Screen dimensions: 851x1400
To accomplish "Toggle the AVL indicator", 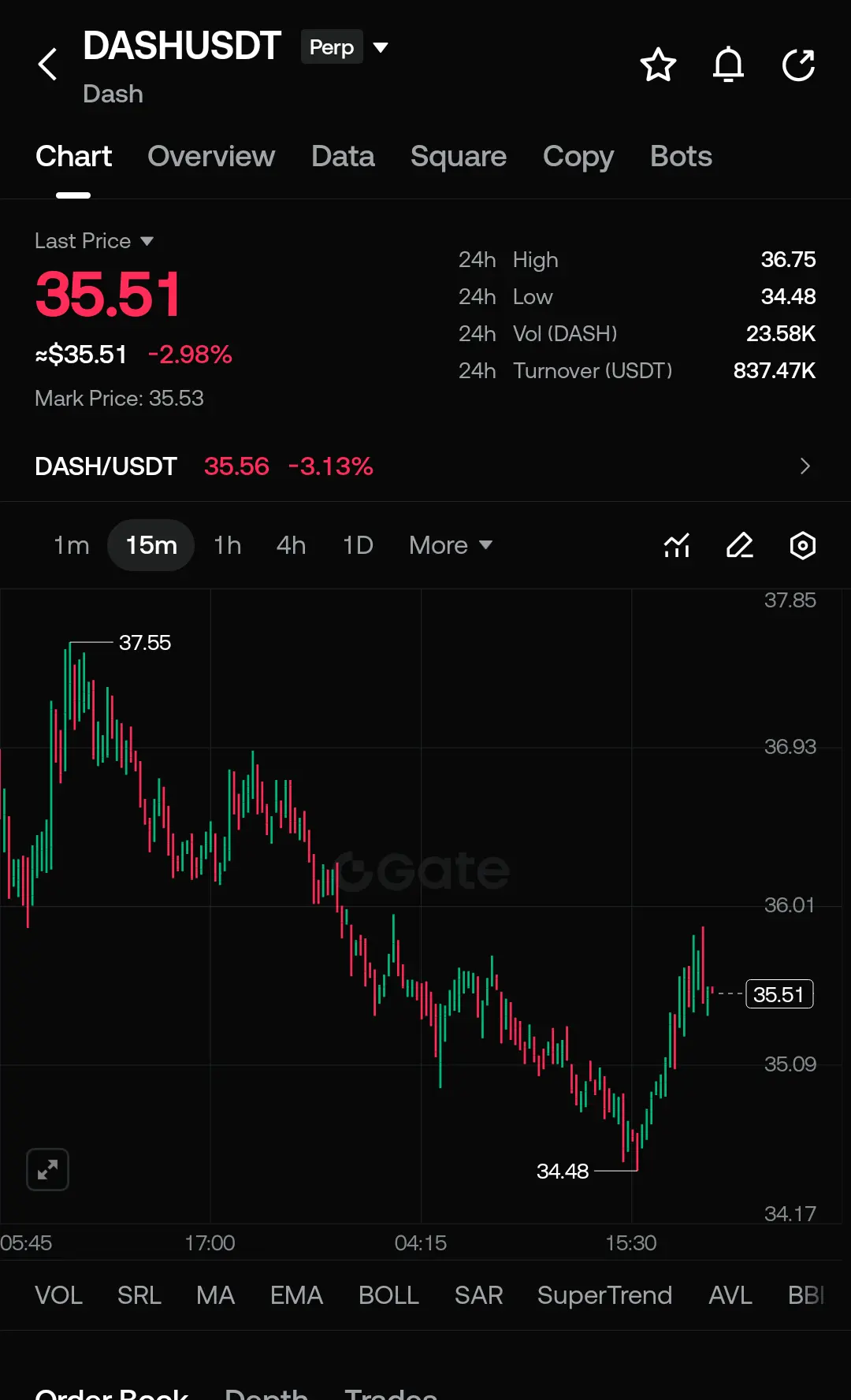I will tap(730, 1295).
